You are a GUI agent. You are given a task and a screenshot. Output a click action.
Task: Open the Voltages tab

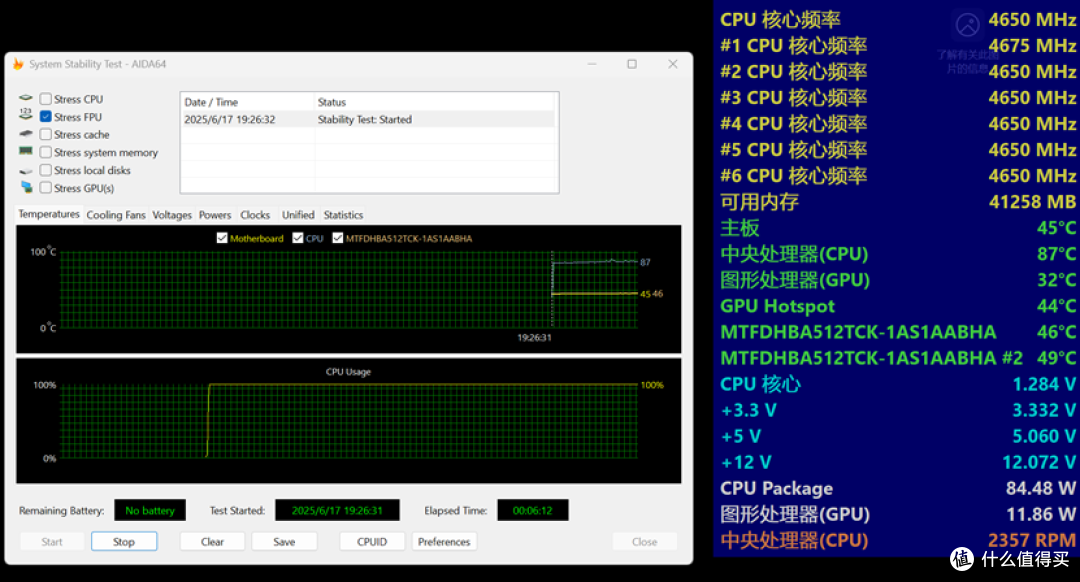pos(172,215)
